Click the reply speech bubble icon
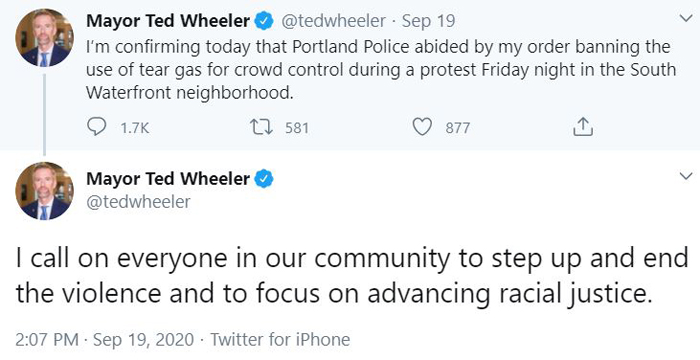 pos(96,127)
